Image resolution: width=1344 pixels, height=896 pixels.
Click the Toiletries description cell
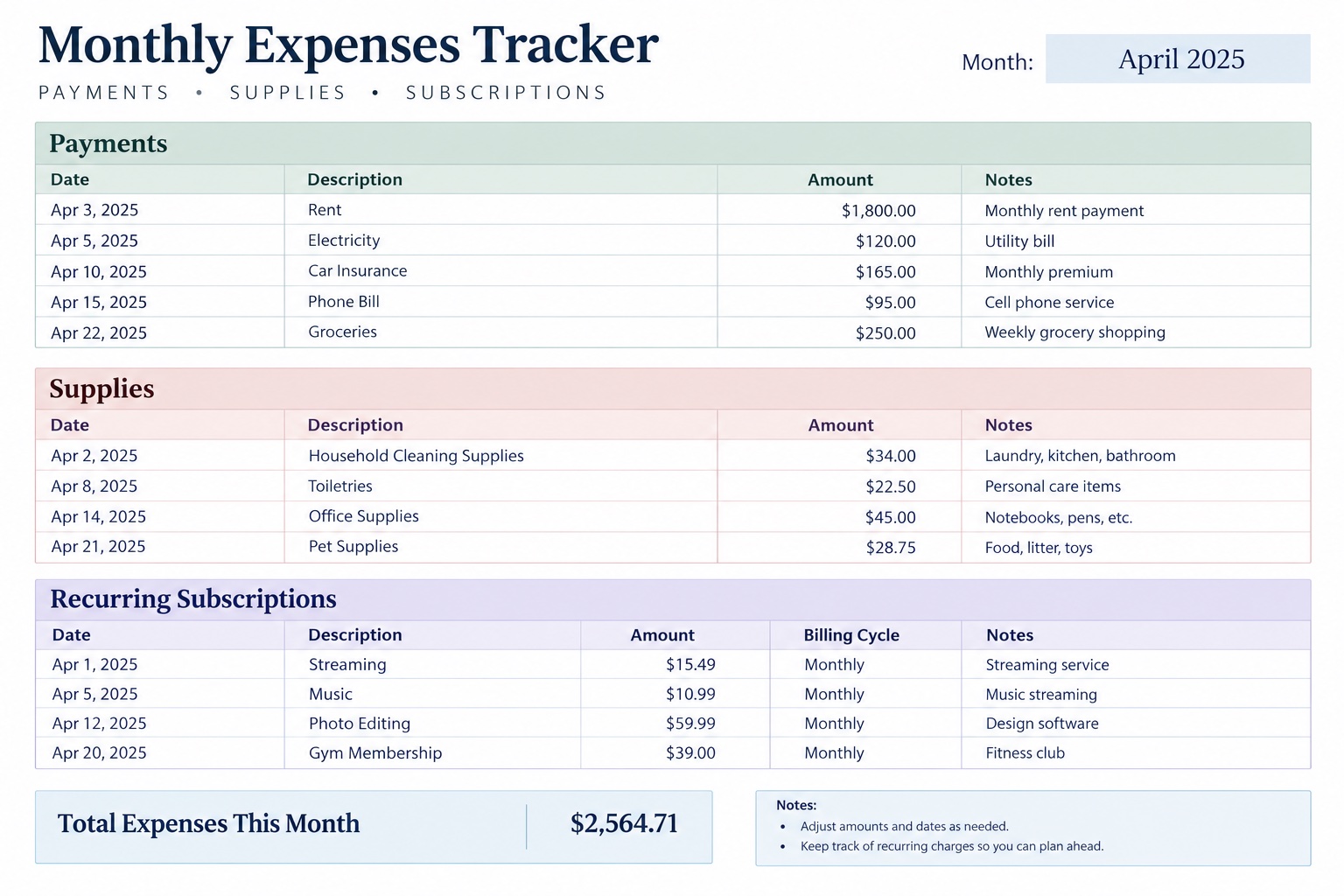tap(500, 486)
